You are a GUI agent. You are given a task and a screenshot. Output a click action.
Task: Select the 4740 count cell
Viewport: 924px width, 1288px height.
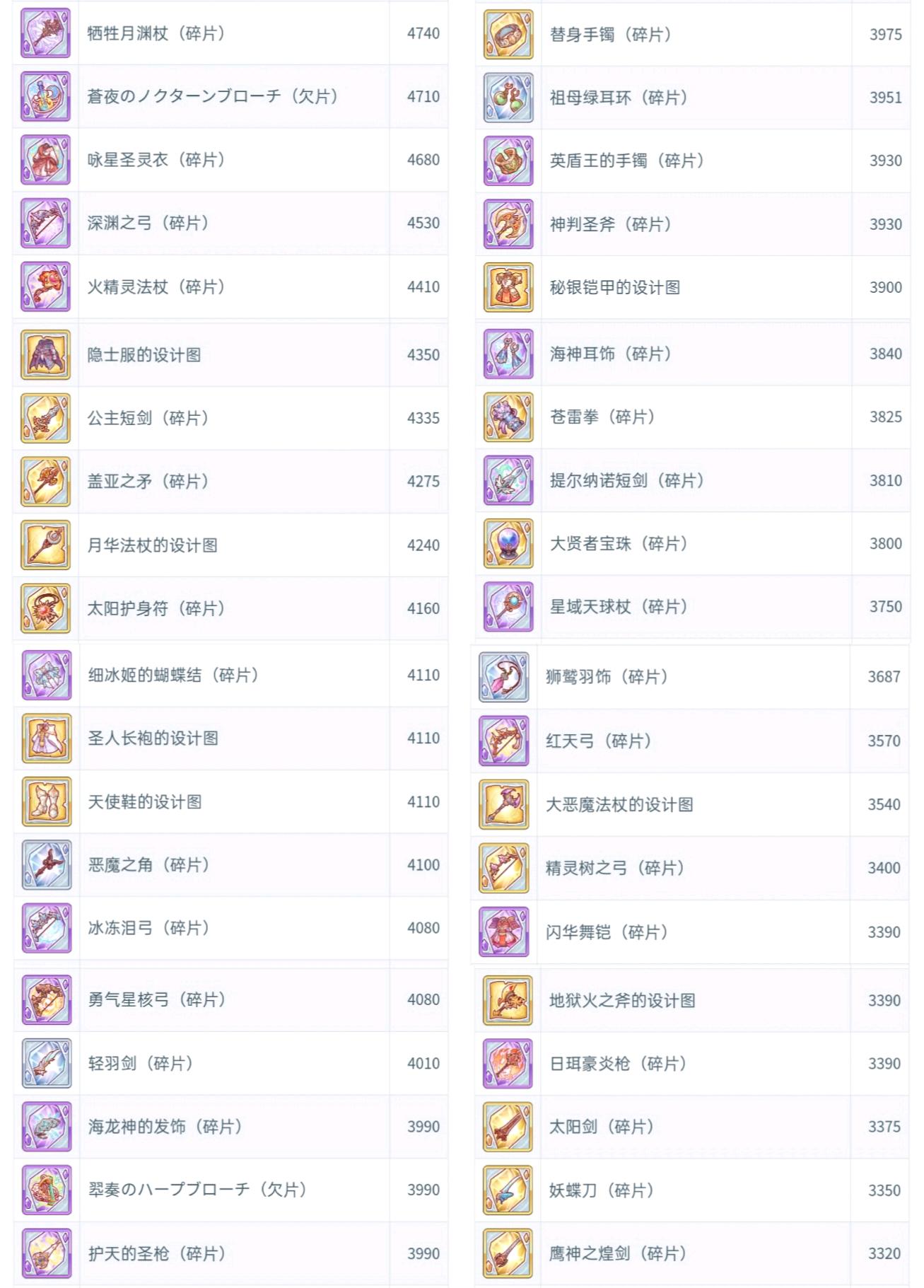click(423, 33)
